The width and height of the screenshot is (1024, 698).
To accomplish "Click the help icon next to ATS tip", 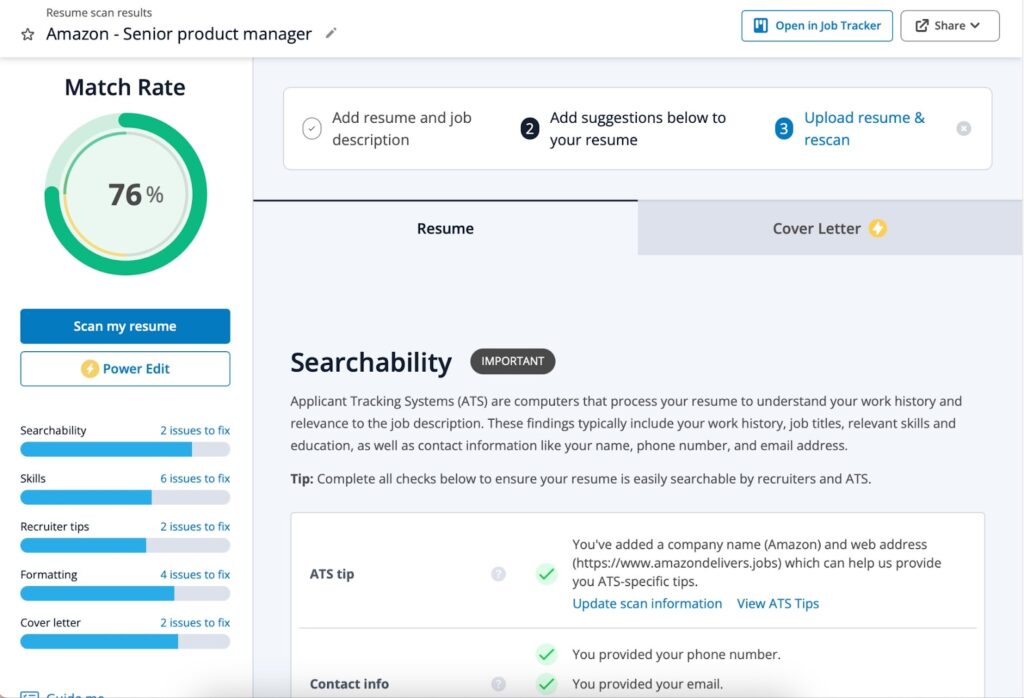I will point(498,574).
